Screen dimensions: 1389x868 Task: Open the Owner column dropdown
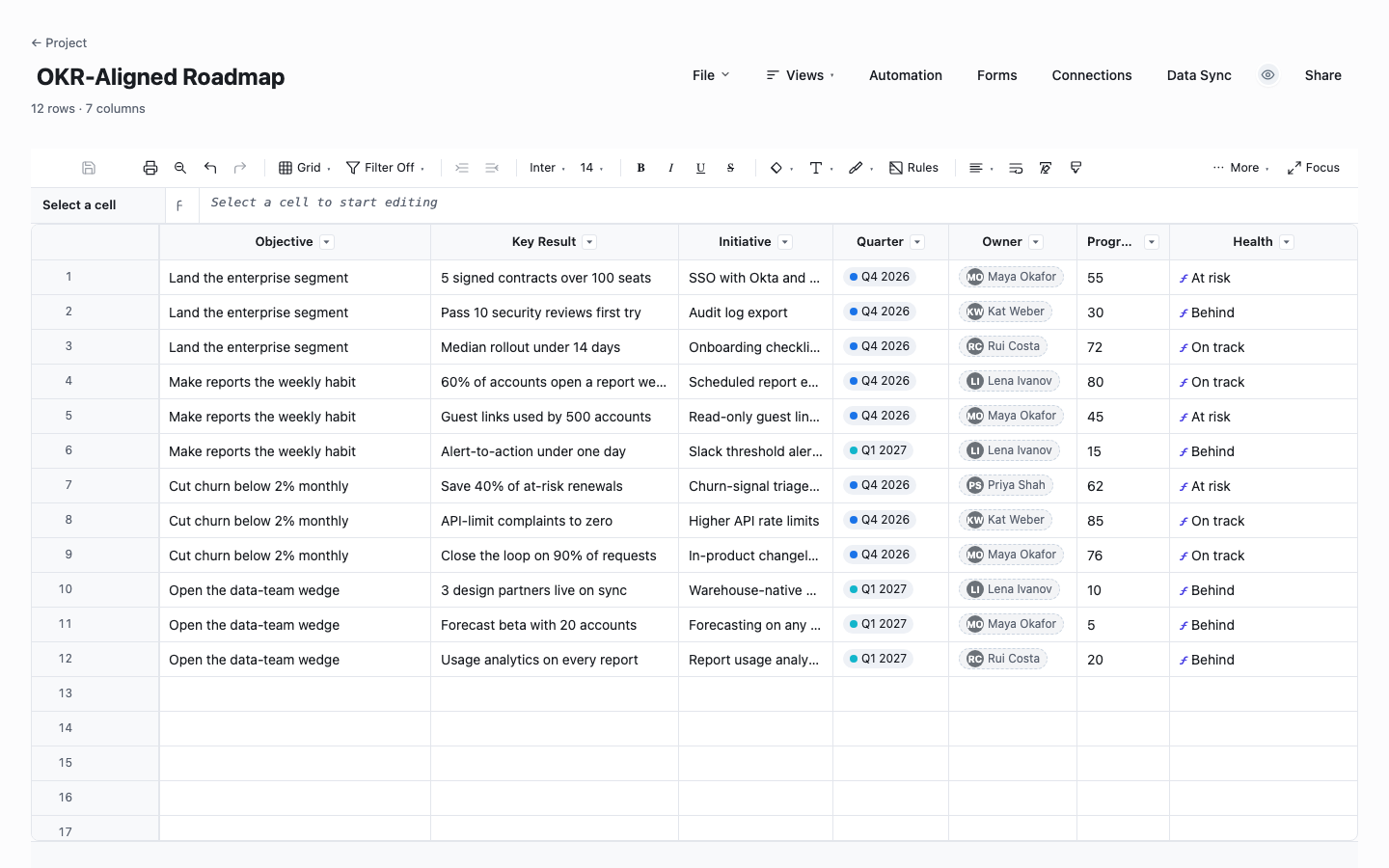[1036, 242]
